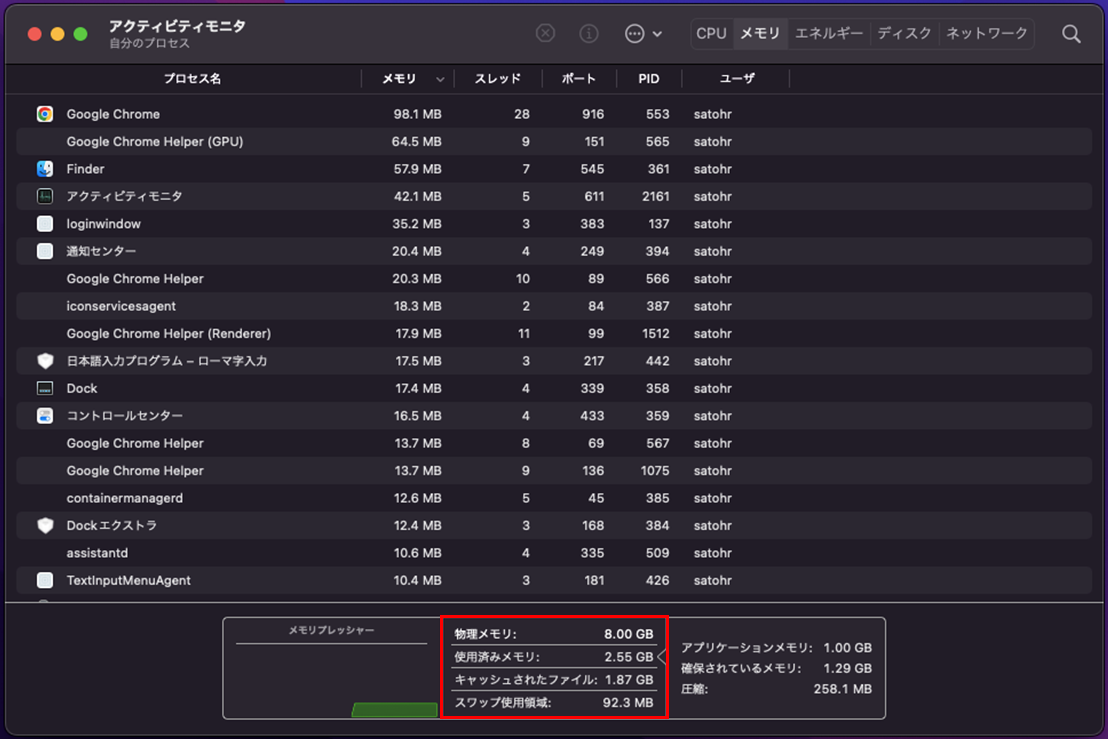
Task: Click the 98.1 MB memory value
Action: (418, 114)
